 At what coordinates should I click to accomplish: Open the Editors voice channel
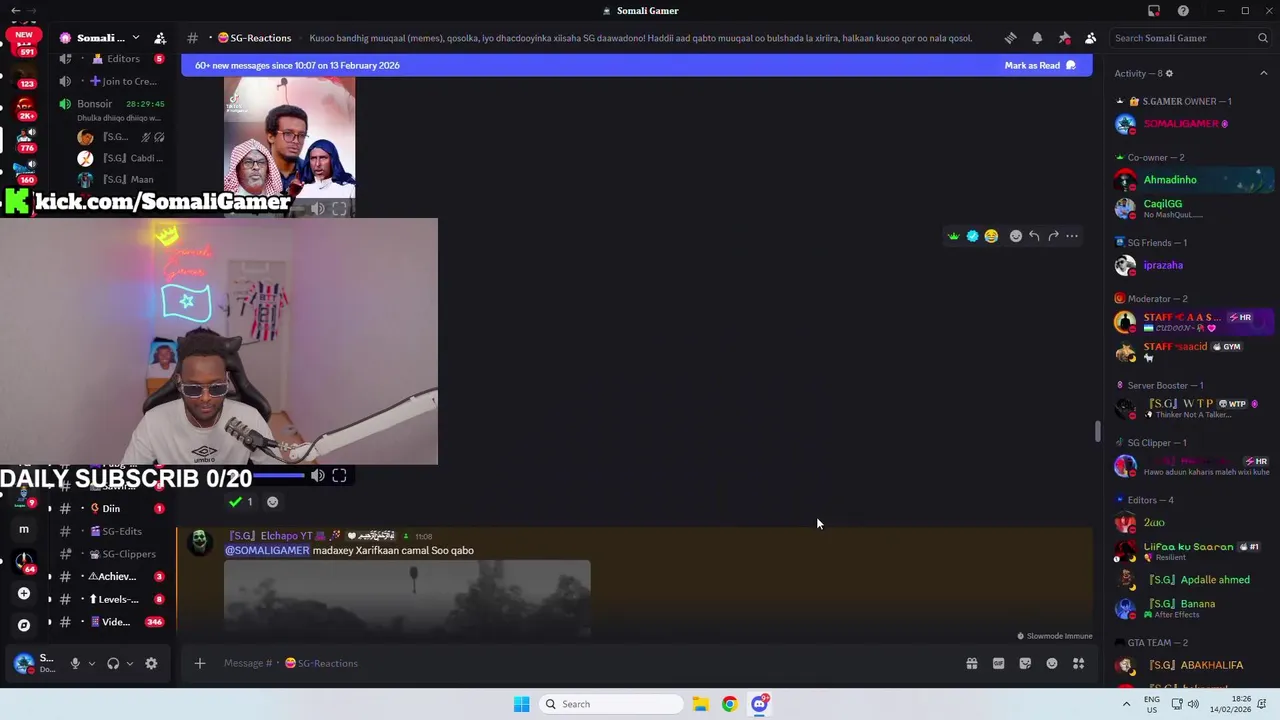click(x=110, y=59)
